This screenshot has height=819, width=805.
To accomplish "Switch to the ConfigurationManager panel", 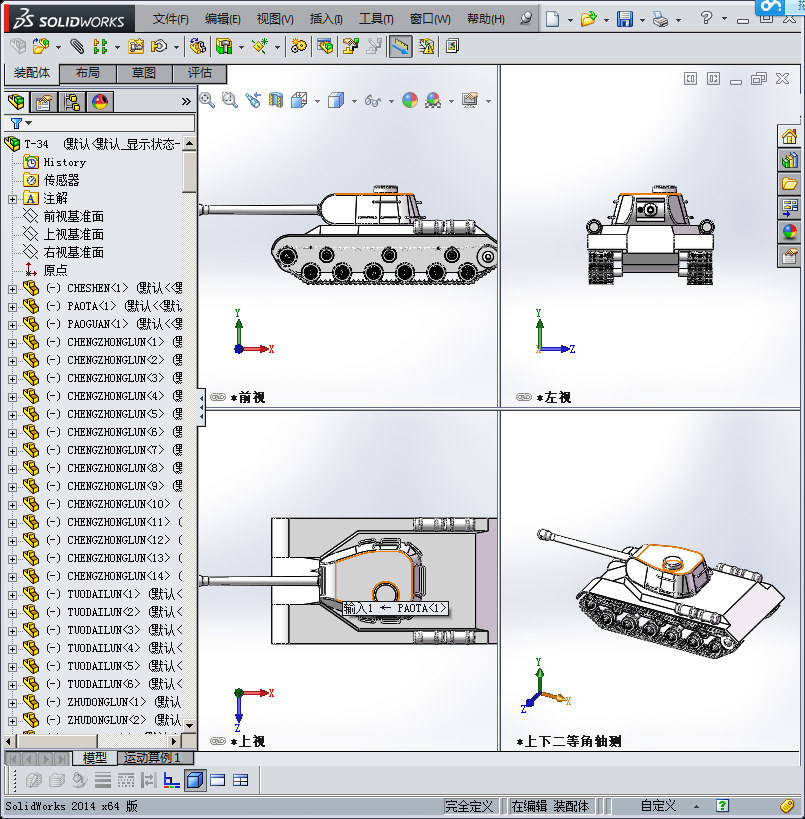I will coord(72,100).
